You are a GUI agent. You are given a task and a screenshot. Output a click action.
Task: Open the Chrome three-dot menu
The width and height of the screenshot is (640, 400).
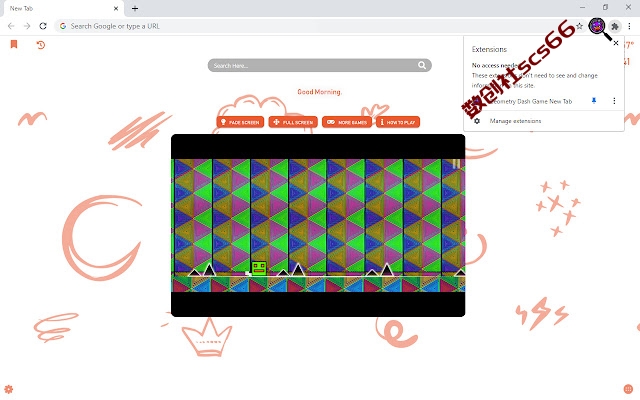click(x=629, y=26)
